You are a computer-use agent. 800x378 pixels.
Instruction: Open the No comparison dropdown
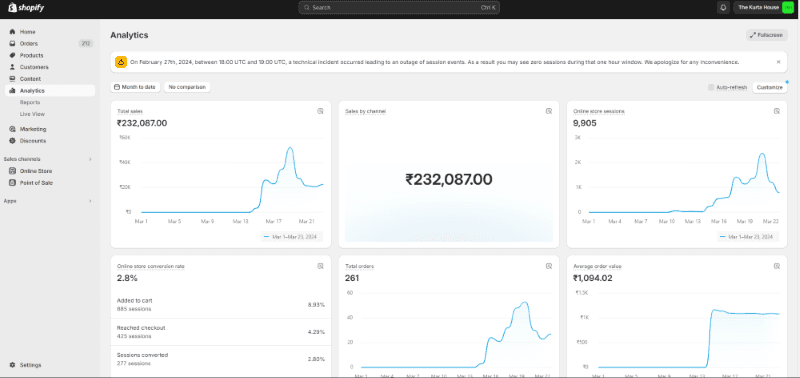187,87
